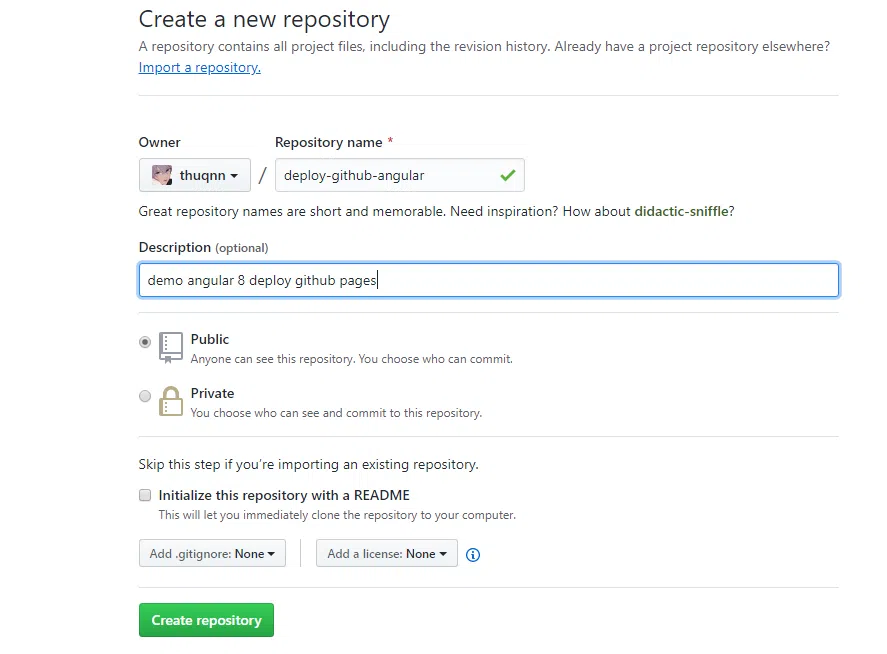Click the 'Create a new repository' heading
Screen dimensions: 887x654
(x=264, y=20)
